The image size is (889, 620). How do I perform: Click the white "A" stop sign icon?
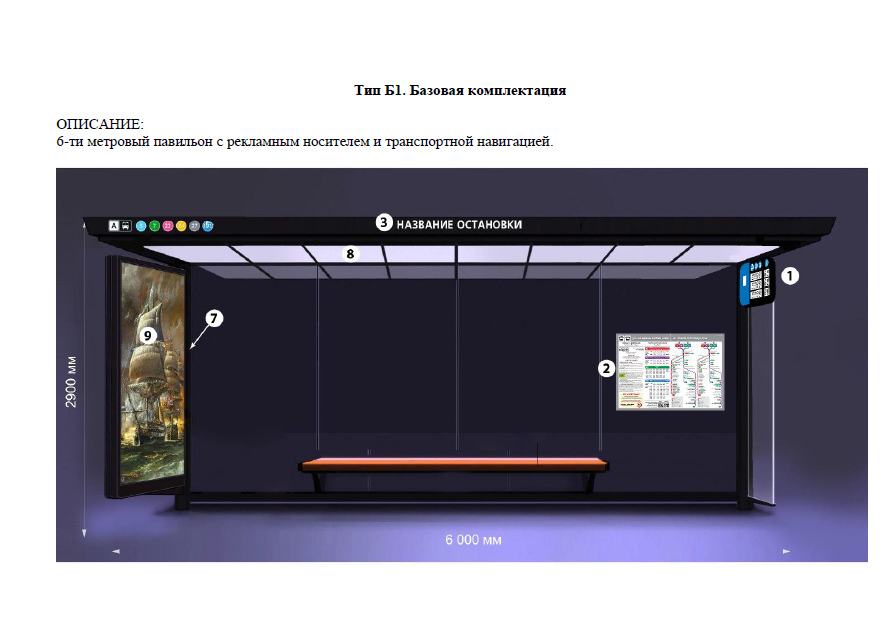113,226
